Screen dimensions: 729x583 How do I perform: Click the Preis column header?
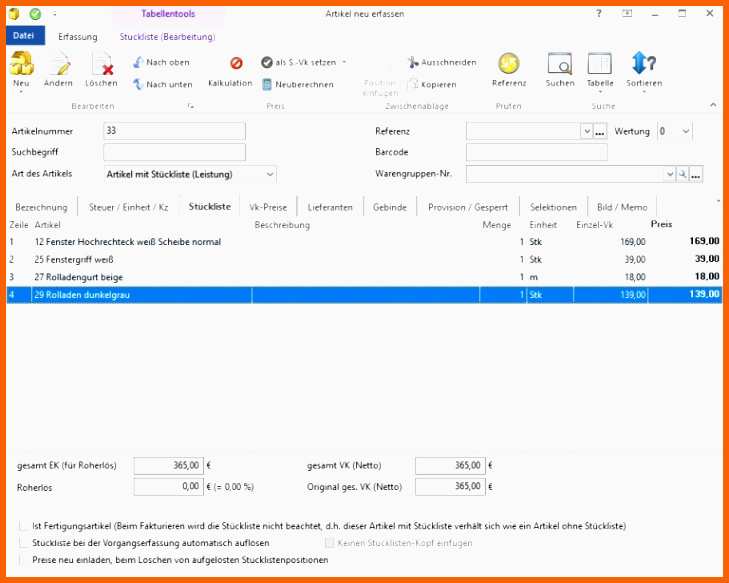pos(661,224)
